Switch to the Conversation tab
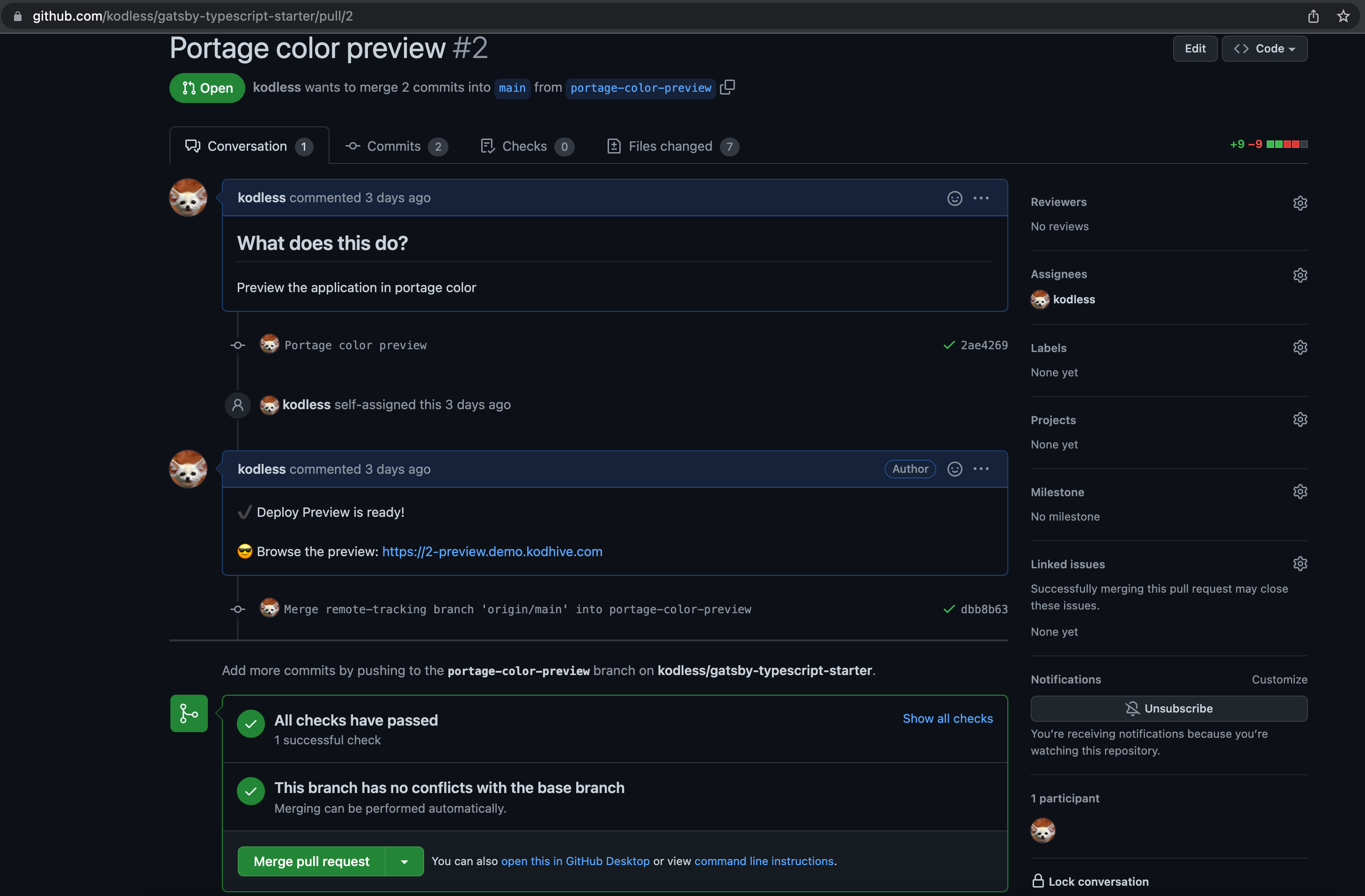 click(249, 146)
